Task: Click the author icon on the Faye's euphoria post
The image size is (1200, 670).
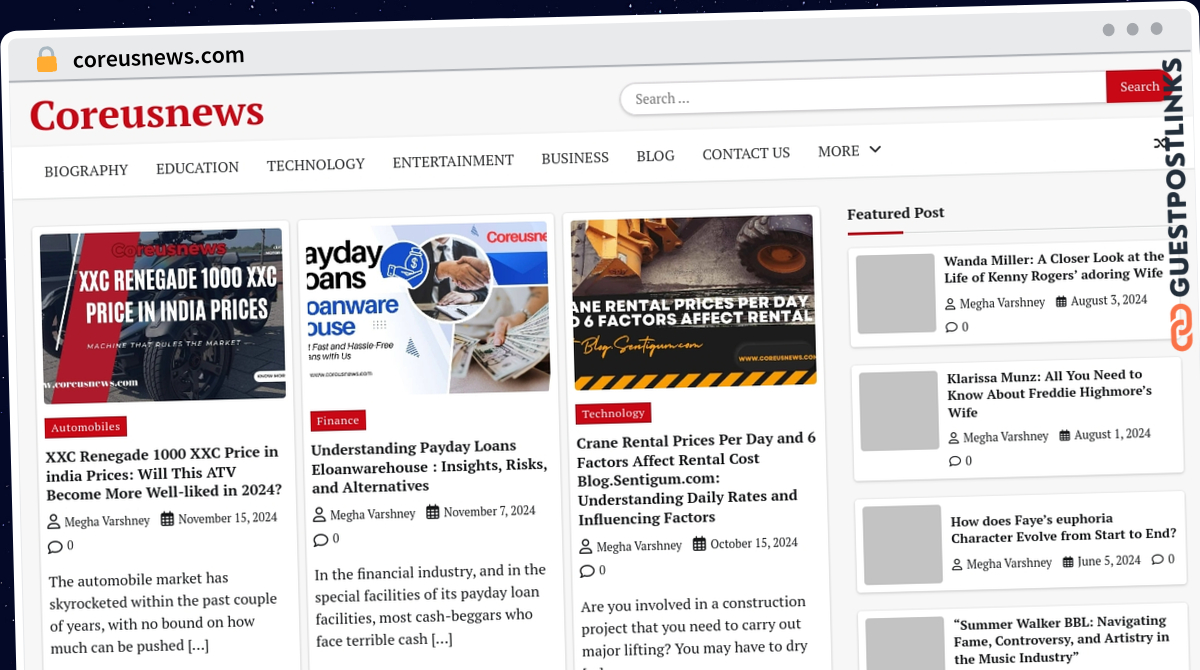Action: click(x=957, y=565)
